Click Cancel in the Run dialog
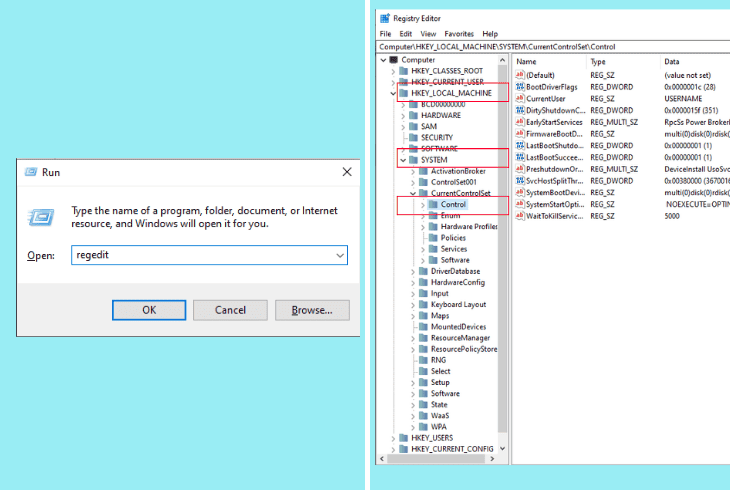The image size is (730, 490). click(x=230, y=310)
